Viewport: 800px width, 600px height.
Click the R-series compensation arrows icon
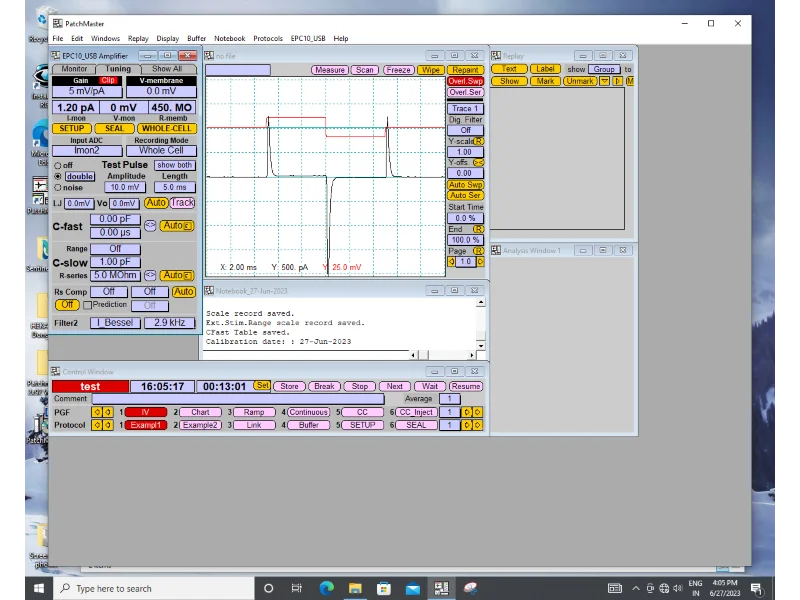click(150, 275)
